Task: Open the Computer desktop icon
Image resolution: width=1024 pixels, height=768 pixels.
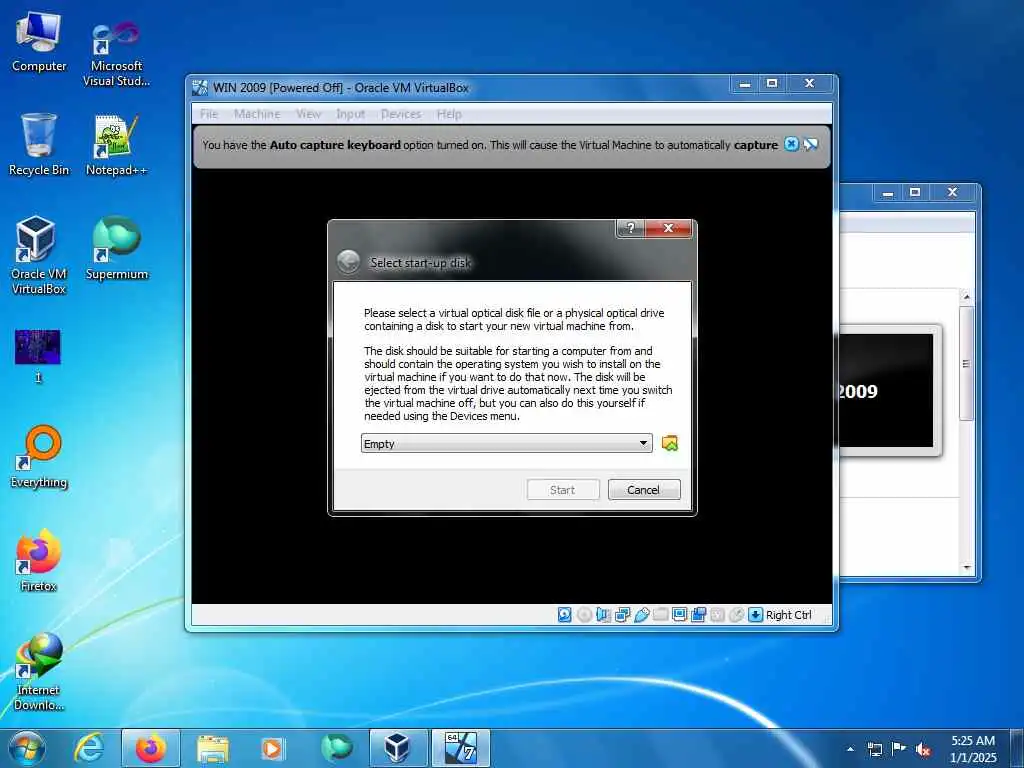Action: point(39,42)
